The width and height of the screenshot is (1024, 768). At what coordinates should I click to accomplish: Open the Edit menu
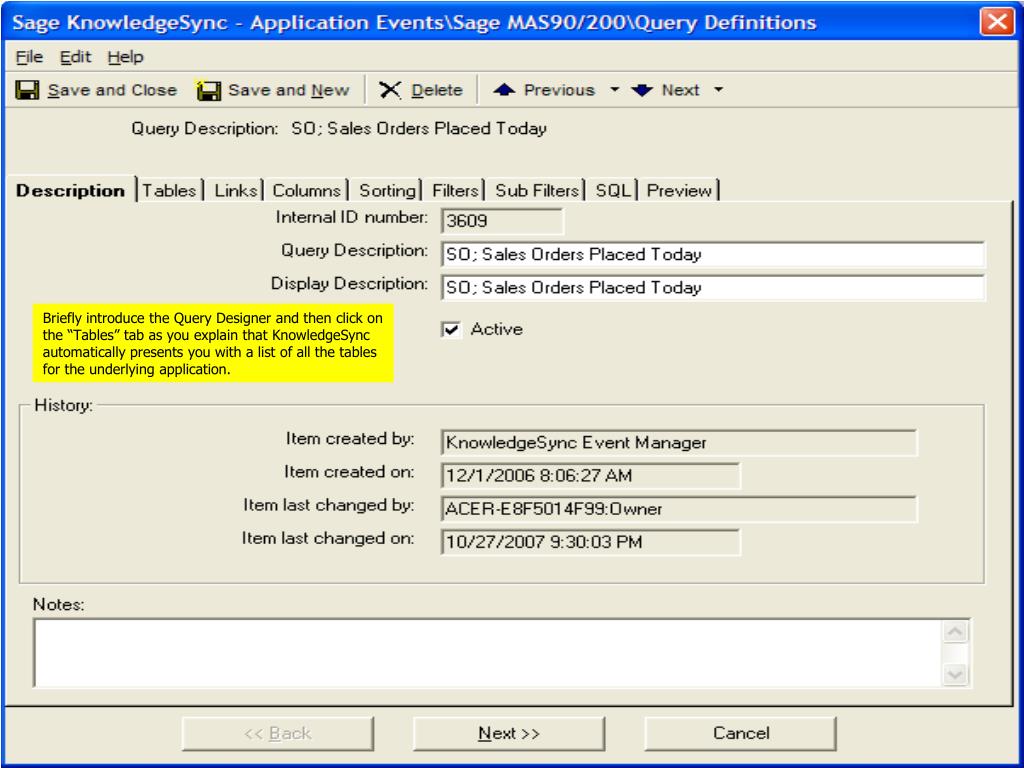click(x=76, y=57)
